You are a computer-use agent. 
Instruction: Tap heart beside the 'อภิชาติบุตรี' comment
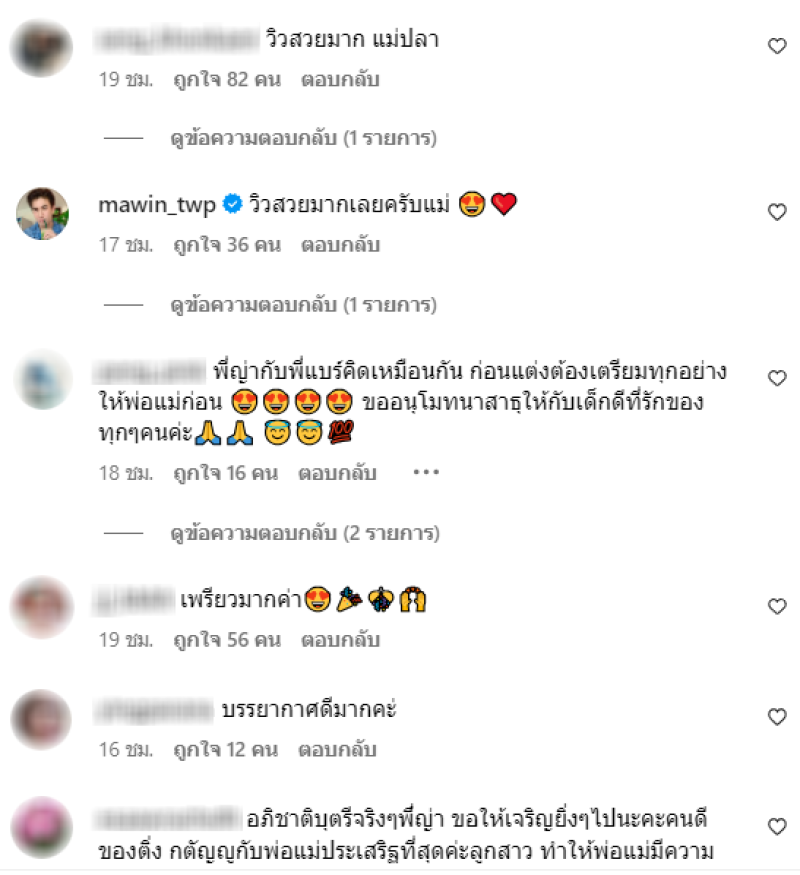point(777,826)
